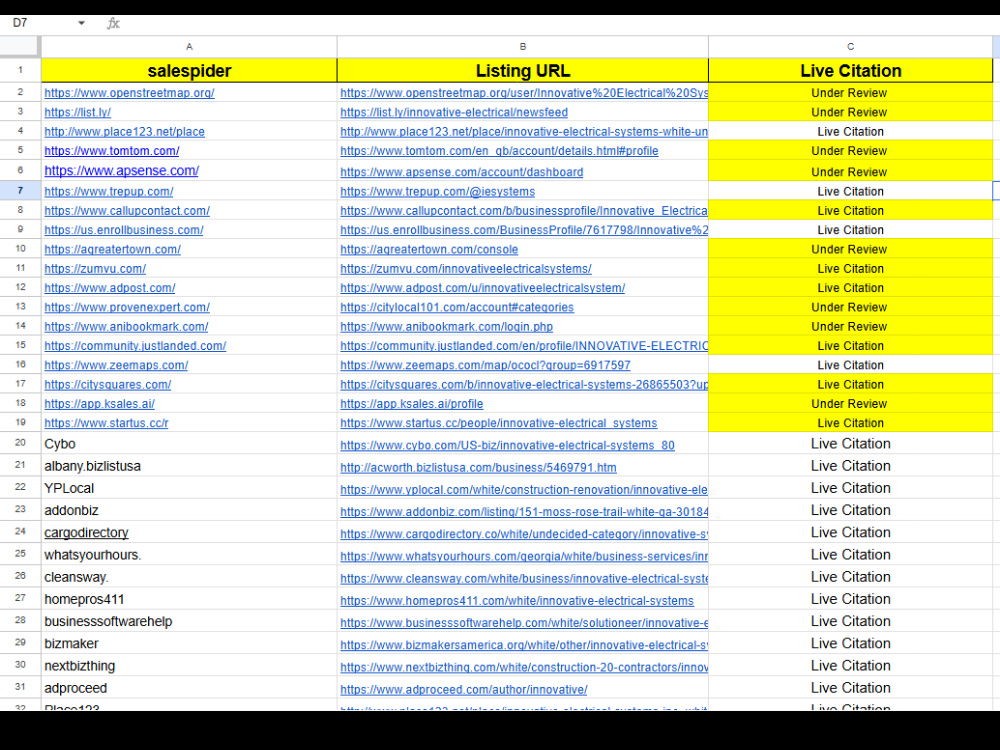1000x750 pixels.
Task: Open the agreatertown.com link in column A
Action: (x=112, y=249)
